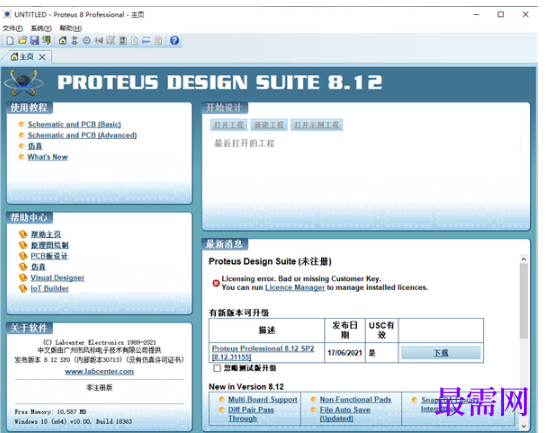Maximize the Proteus window
The image size is (547, 433).
click(501, 14)
